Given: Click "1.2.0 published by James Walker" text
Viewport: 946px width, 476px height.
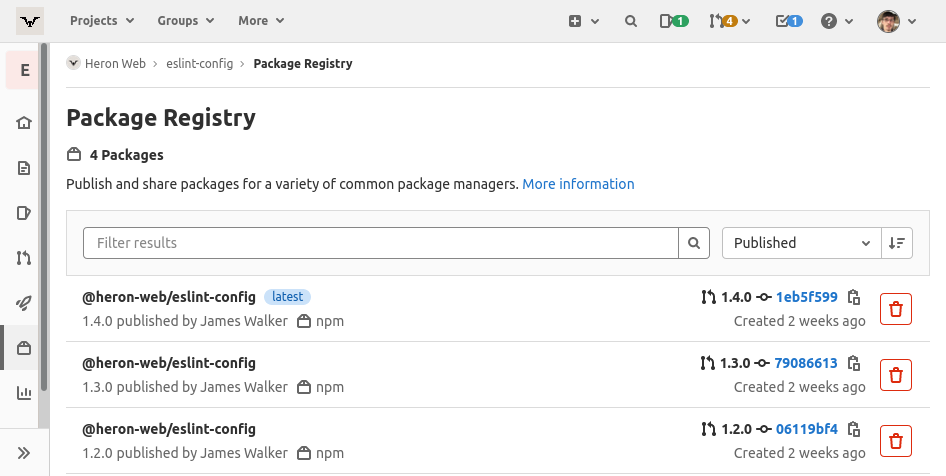Looking at the screenshot, I should pos(185,453).
